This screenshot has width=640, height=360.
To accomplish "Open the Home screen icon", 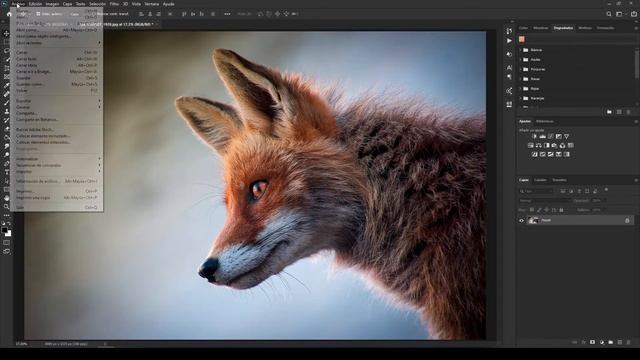I will click(x=9, y=14).
